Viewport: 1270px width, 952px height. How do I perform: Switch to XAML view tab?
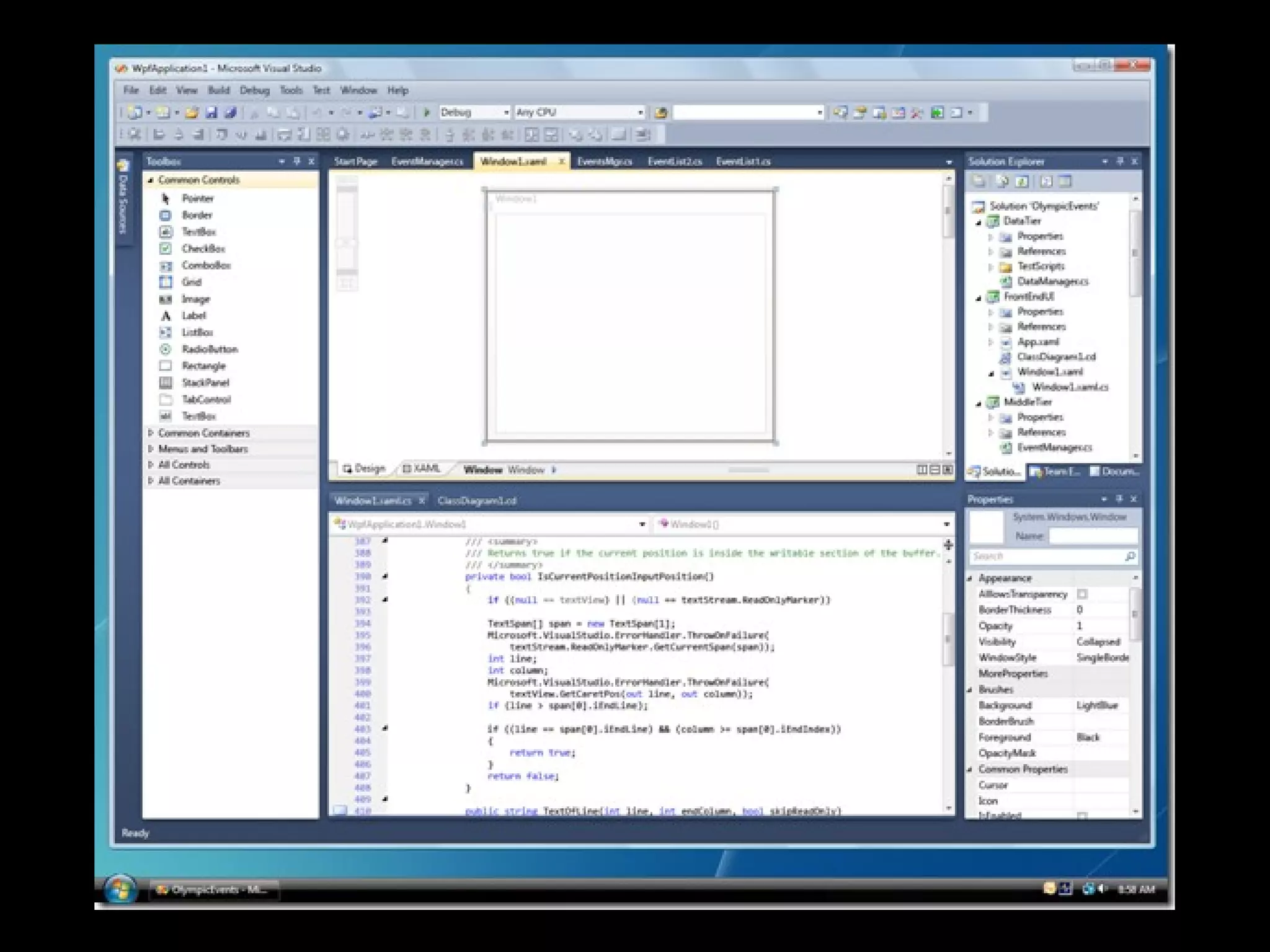422,469
